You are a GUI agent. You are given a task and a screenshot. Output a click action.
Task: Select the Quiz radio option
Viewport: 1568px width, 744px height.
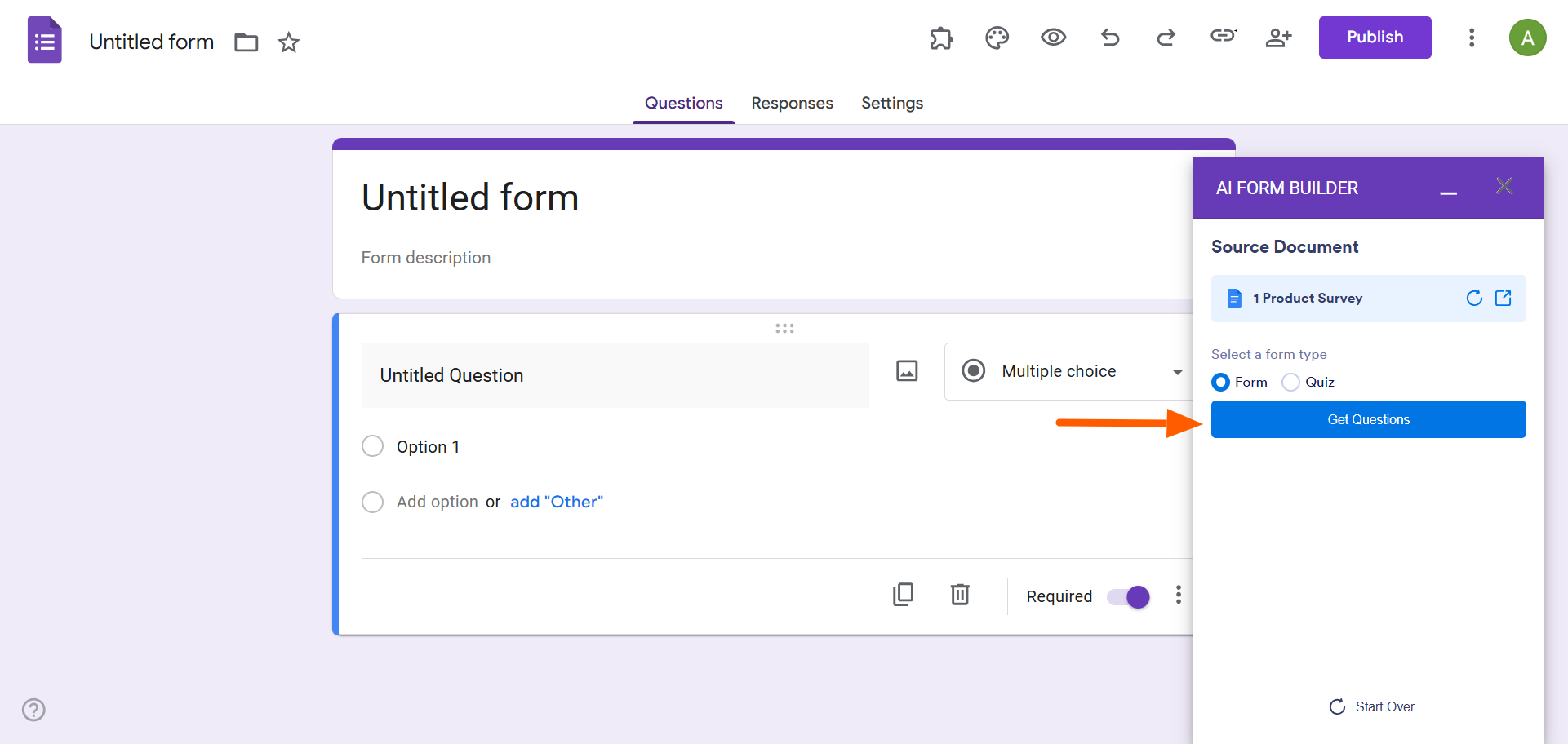pyautogui.click(x=1290, y=382)
